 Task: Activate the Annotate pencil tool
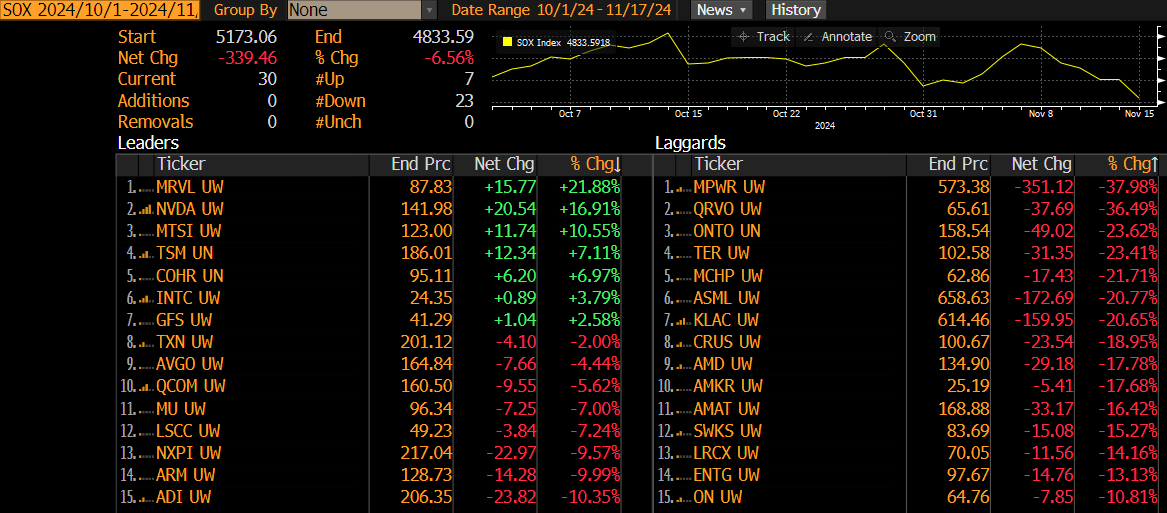click(837, 36)
